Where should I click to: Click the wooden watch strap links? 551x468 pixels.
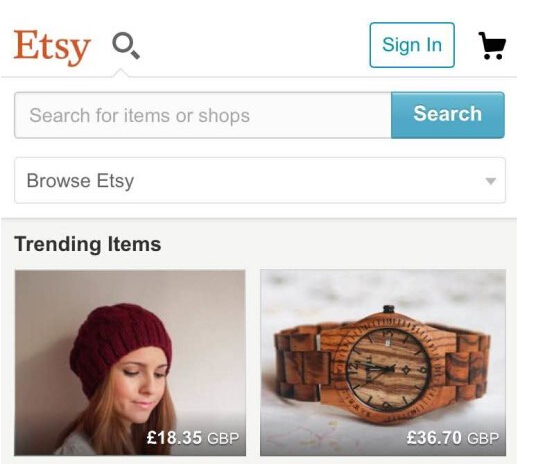[x=302, y=364]
